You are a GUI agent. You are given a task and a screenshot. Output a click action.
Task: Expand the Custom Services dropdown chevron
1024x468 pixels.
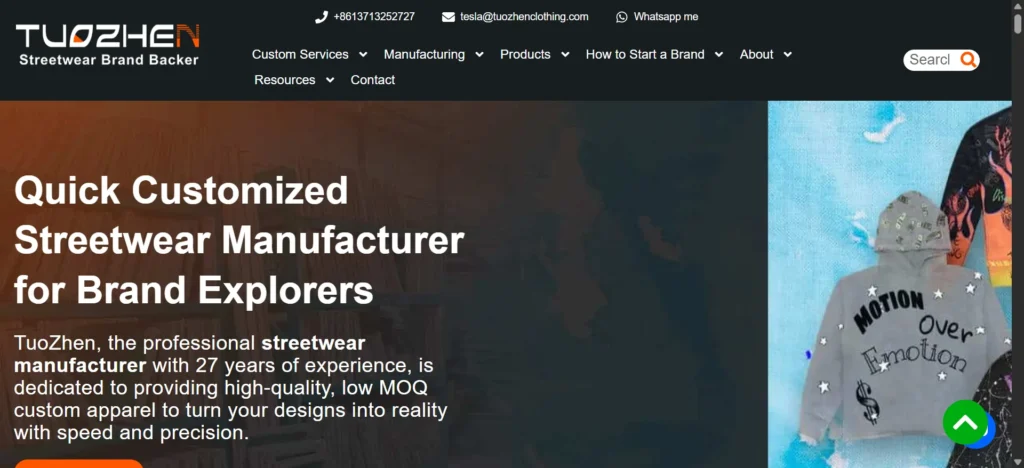click(363, 55)
